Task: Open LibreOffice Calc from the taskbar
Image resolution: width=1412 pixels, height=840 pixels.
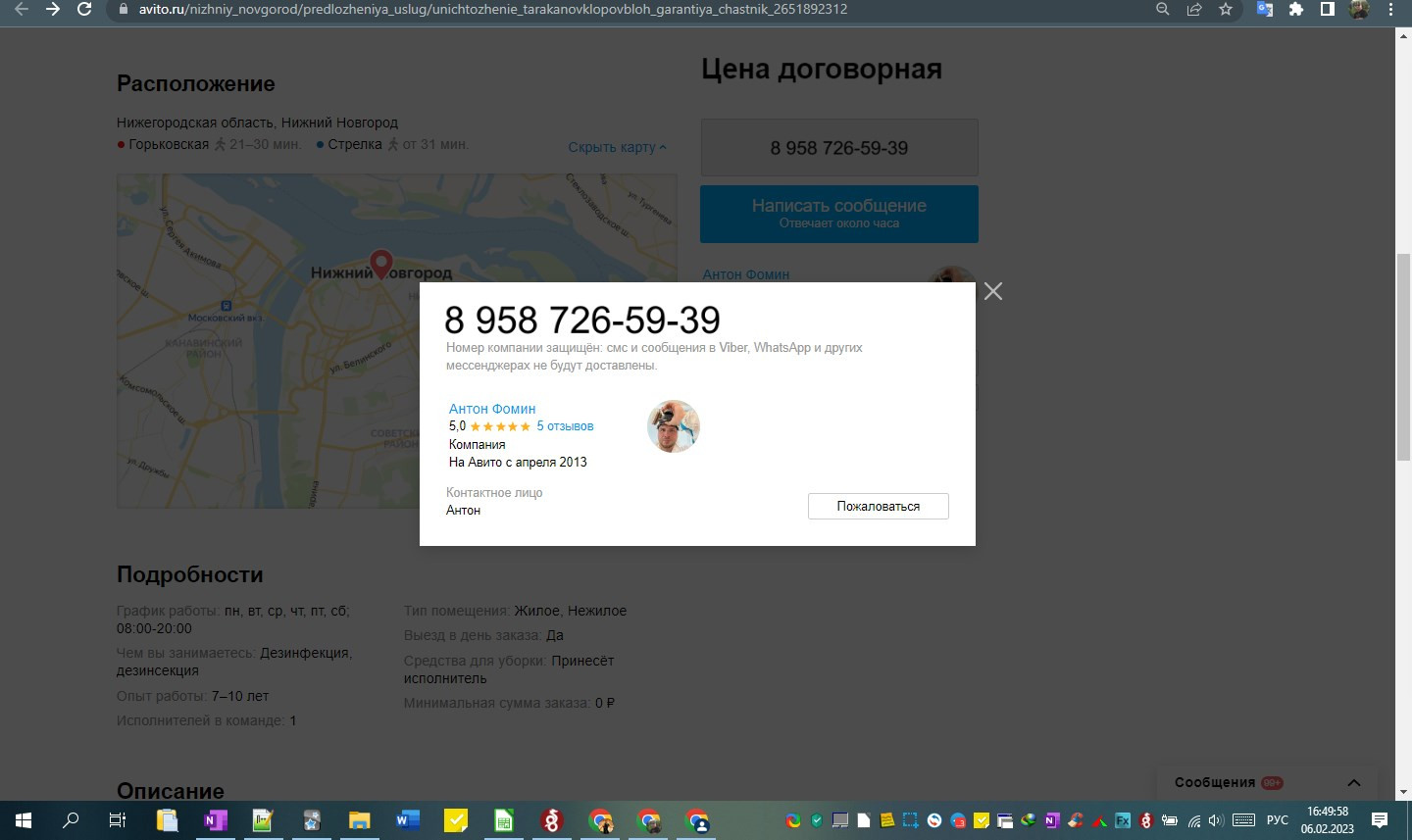Action: [504, 820]
